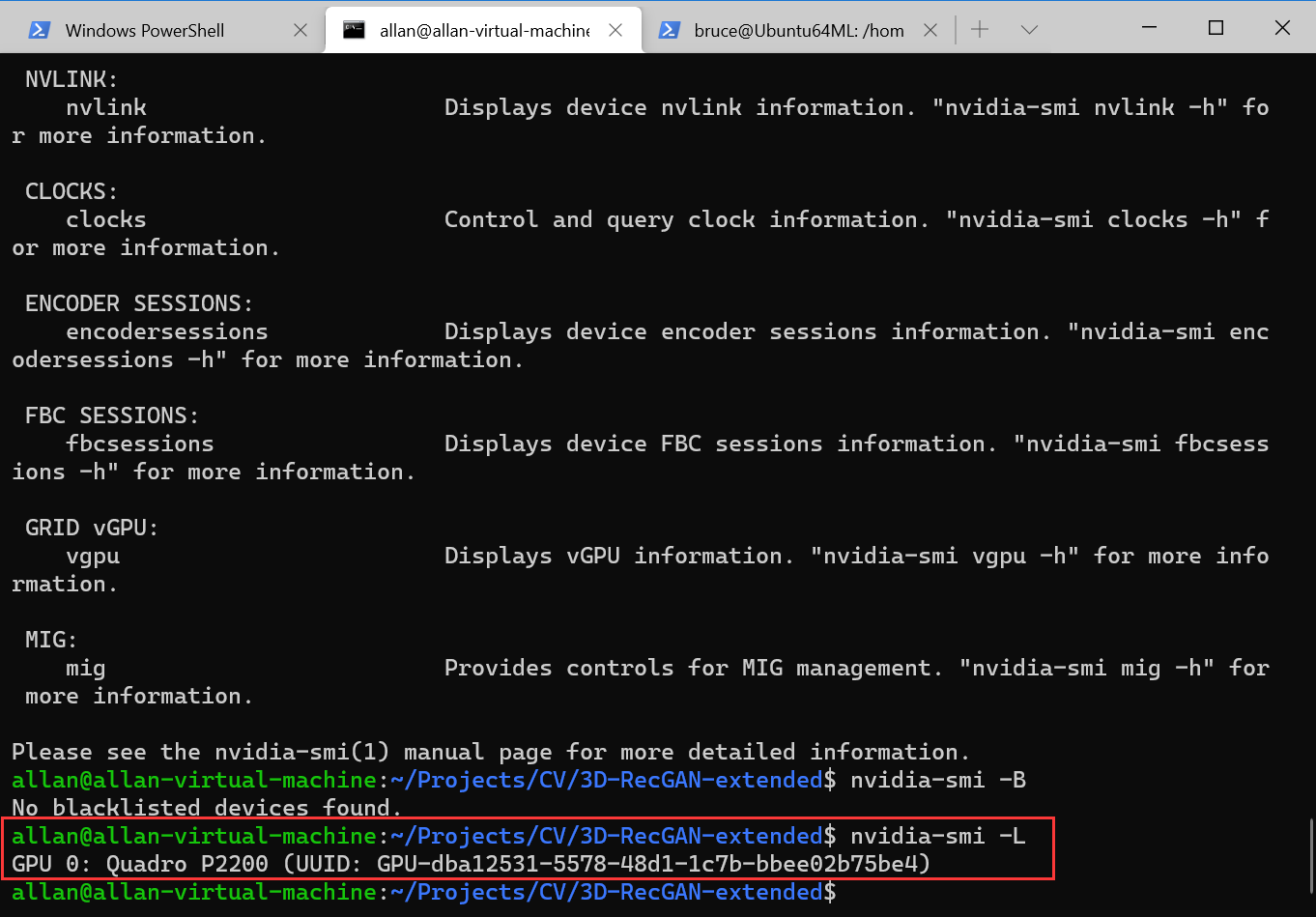Minimize the terminal window
This screenshot has height=917, width=1316.
click(x=1150, y=28)
